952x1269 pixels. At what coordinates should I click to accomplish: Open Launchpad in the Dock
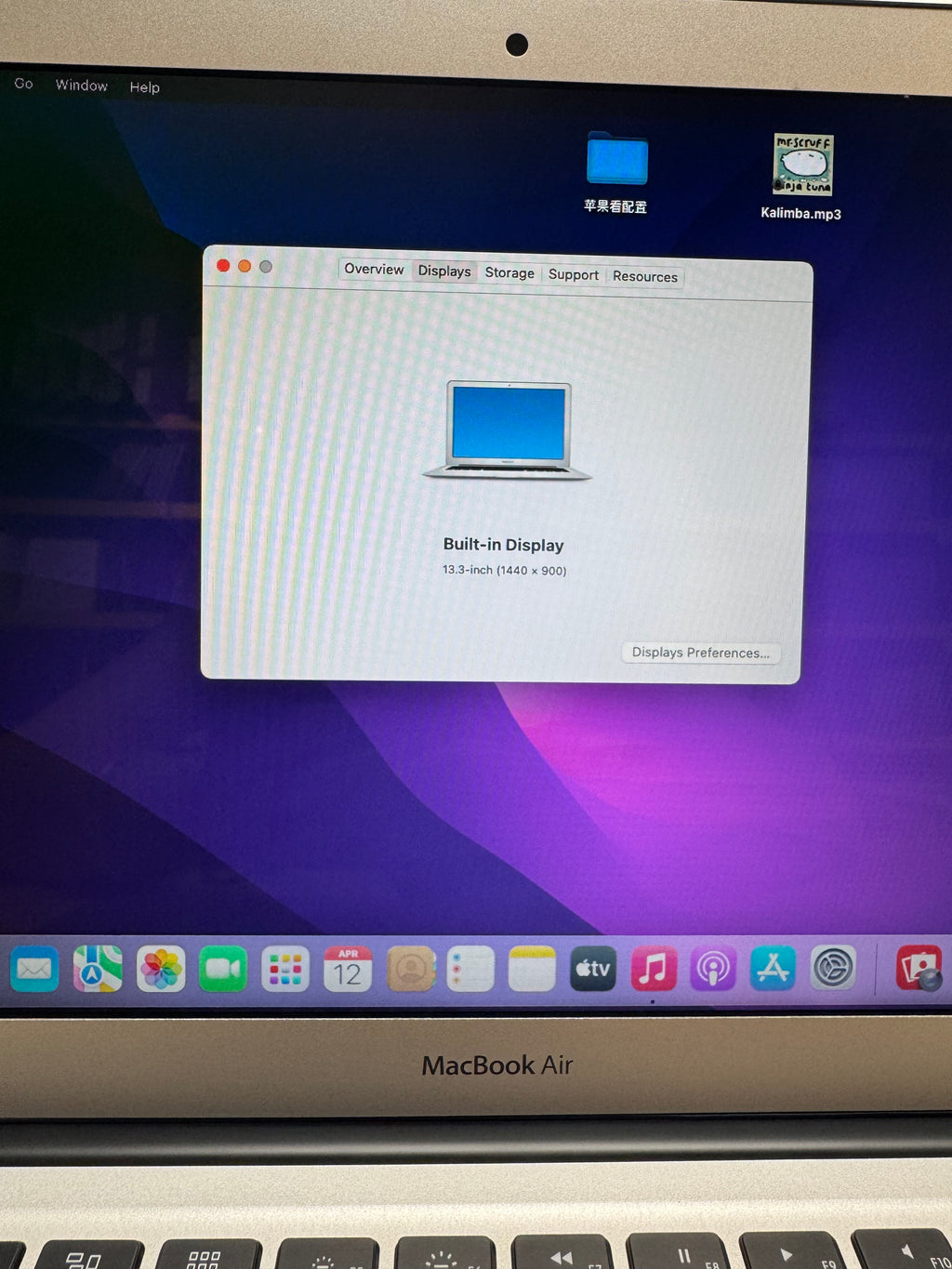(285, 969)
